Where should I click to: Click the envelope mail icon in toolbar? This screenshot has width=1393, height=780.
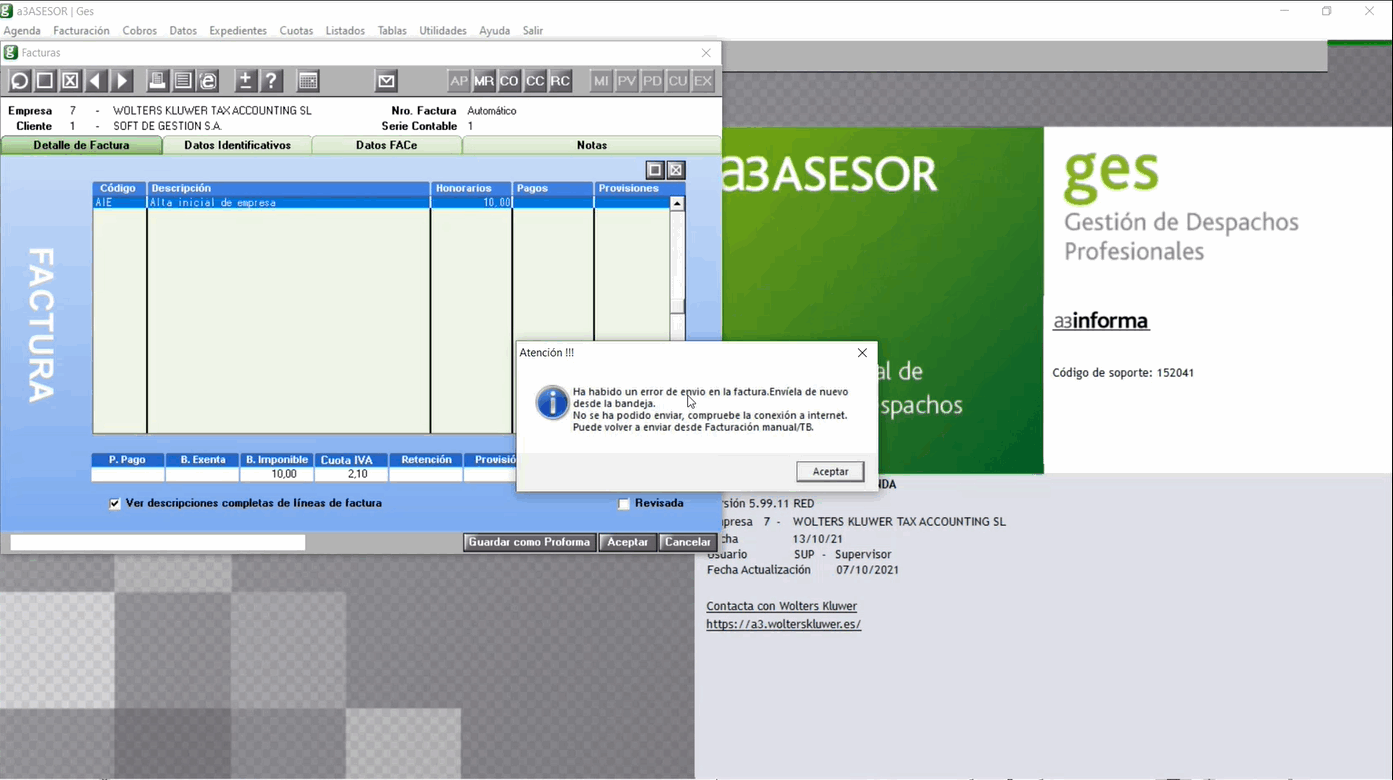tap(386, 81)
